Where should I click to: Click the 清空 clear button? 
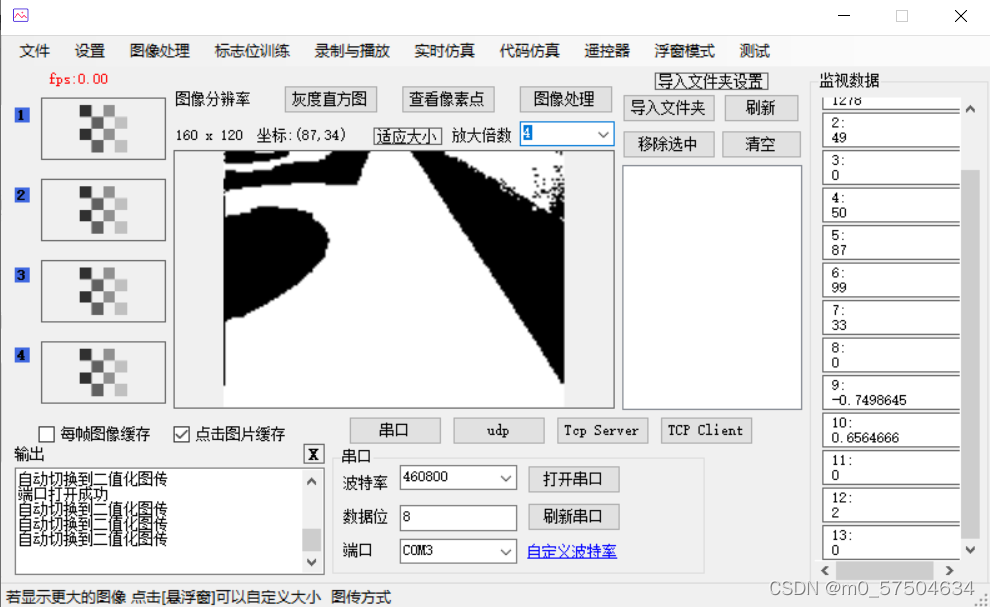[x=761, y=144]
